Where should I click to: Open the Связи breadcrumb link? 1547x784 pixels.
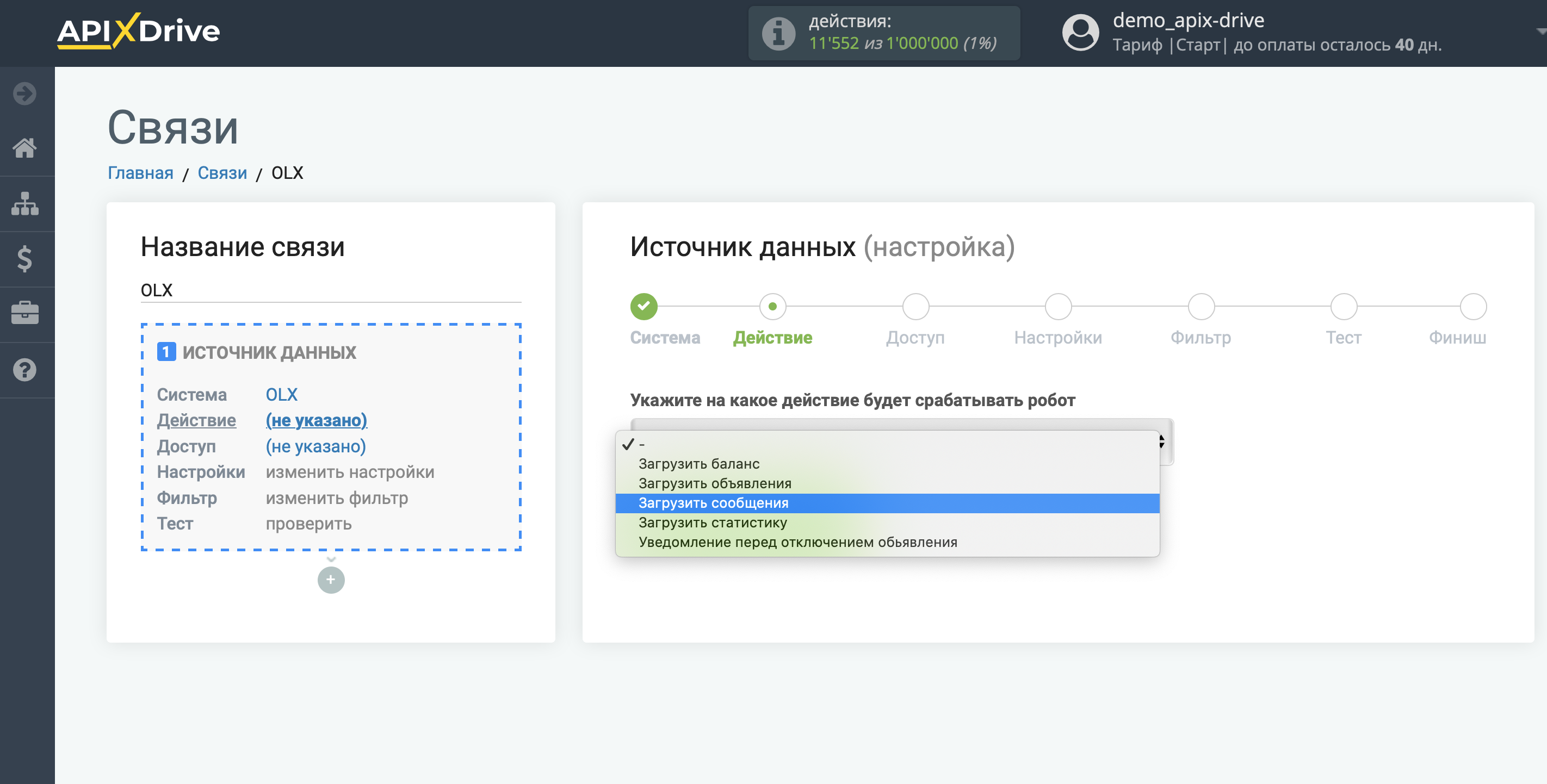tap(222, 173)
